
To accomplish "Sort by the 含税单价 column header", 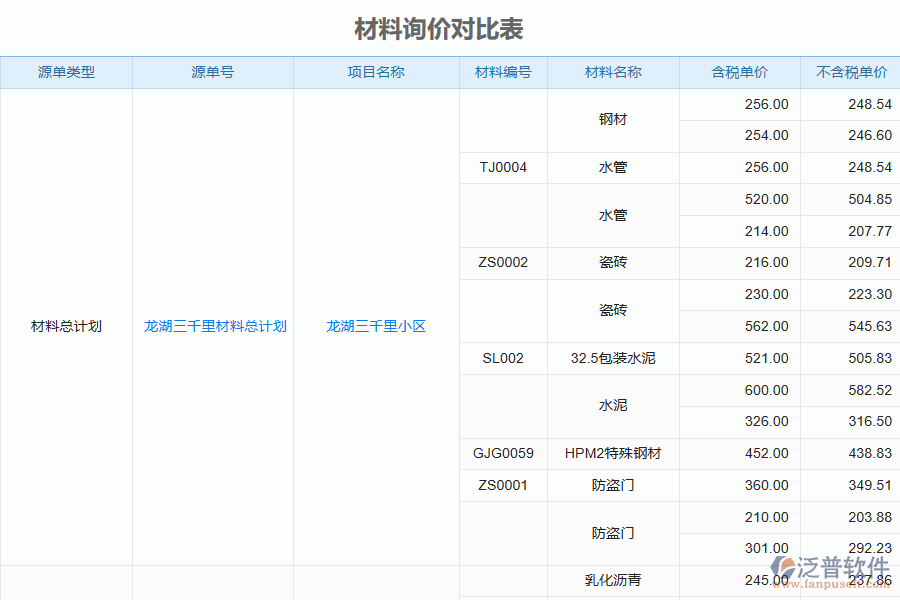I will pos(738,72).
